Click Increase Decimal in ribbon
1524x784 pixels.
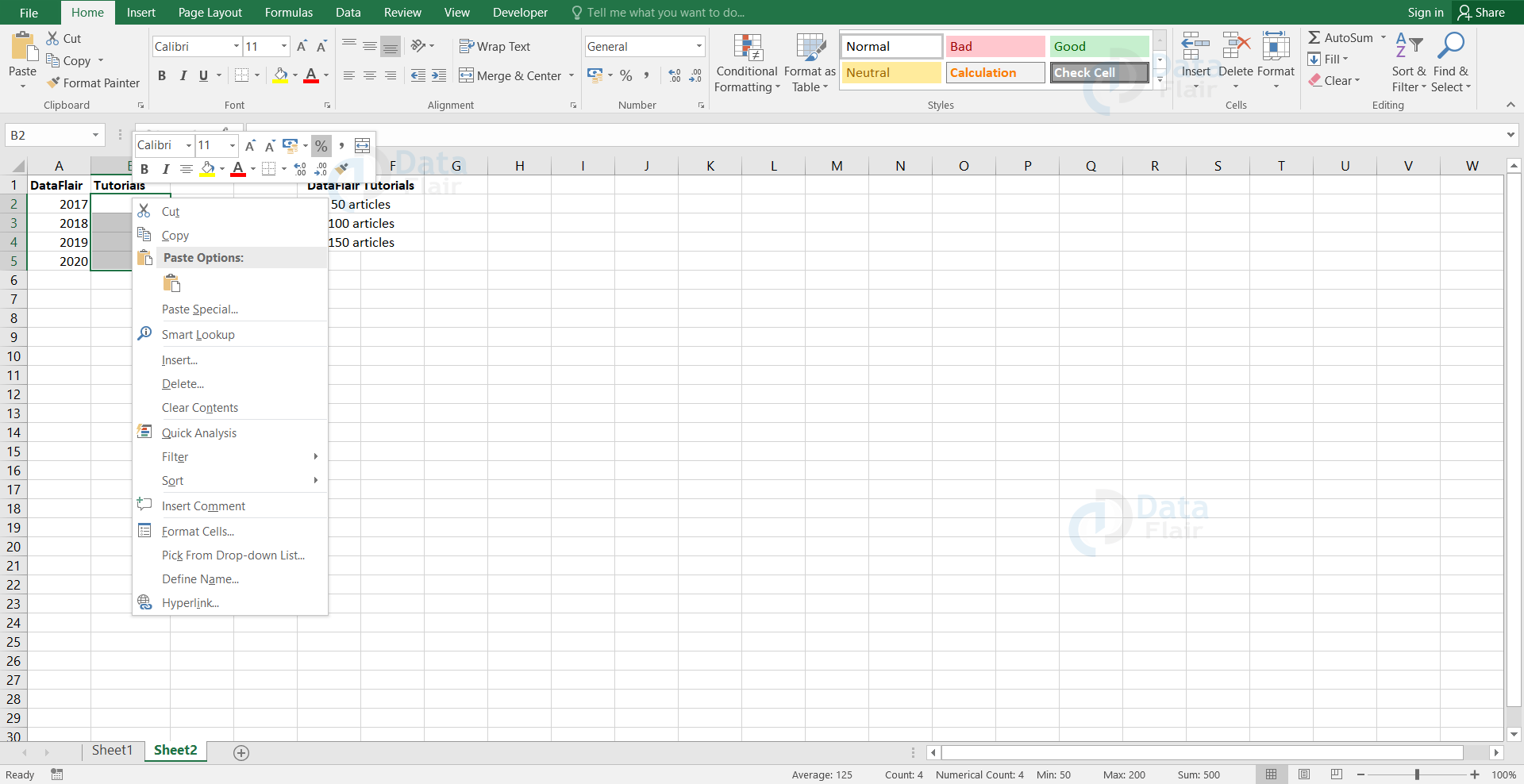[x=675, y=75]
